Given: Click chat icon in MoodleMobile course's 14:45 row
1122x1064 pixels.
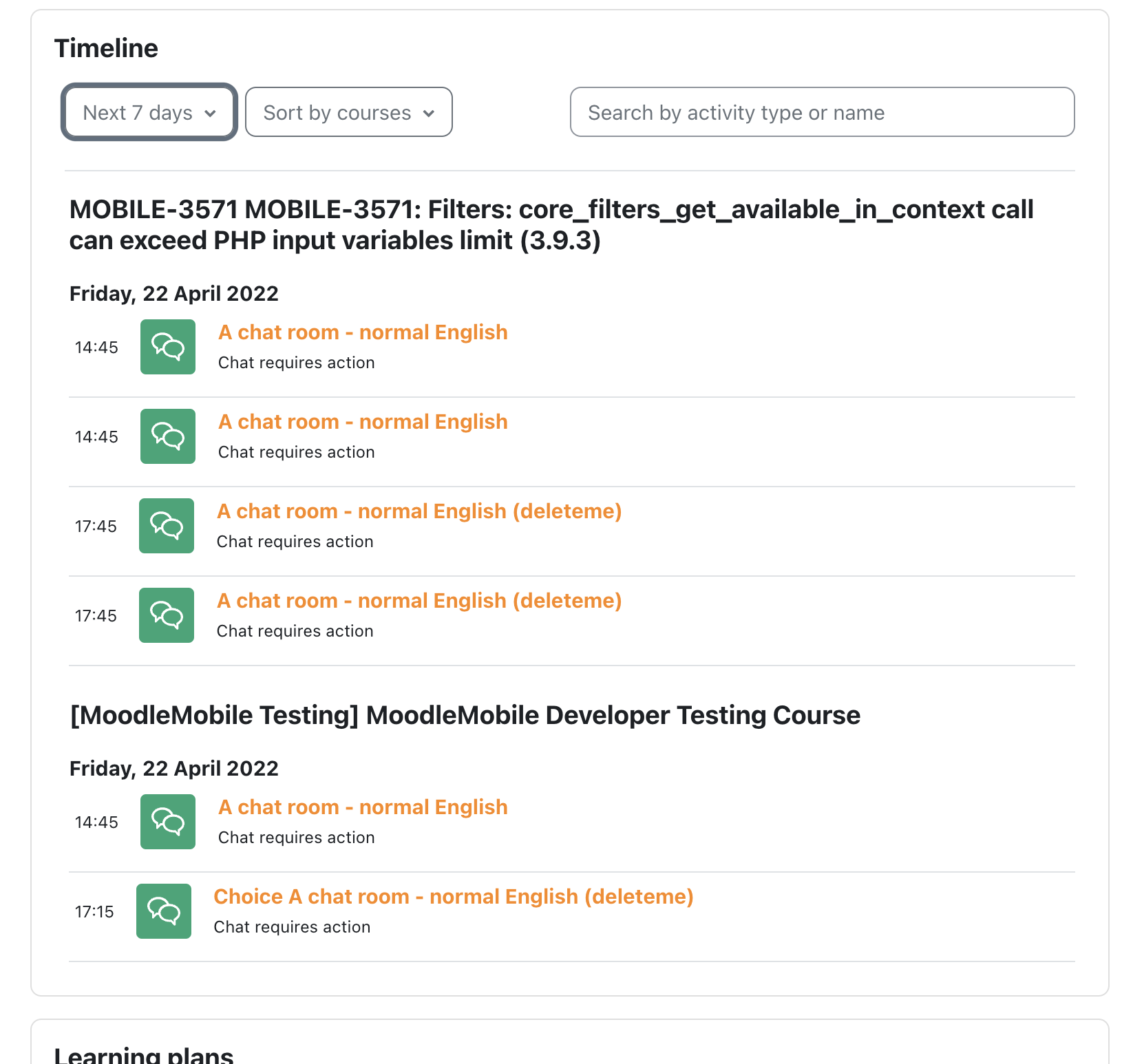Looking at the screenshot, I should [168, 822].
